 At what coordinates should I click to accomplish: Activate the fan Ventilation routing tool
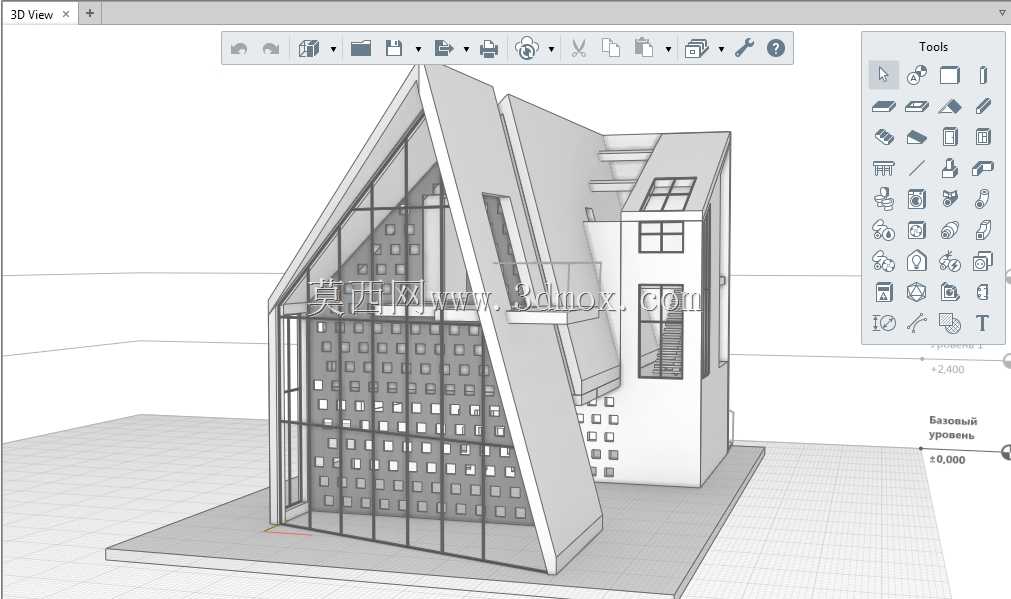(883, 261)
